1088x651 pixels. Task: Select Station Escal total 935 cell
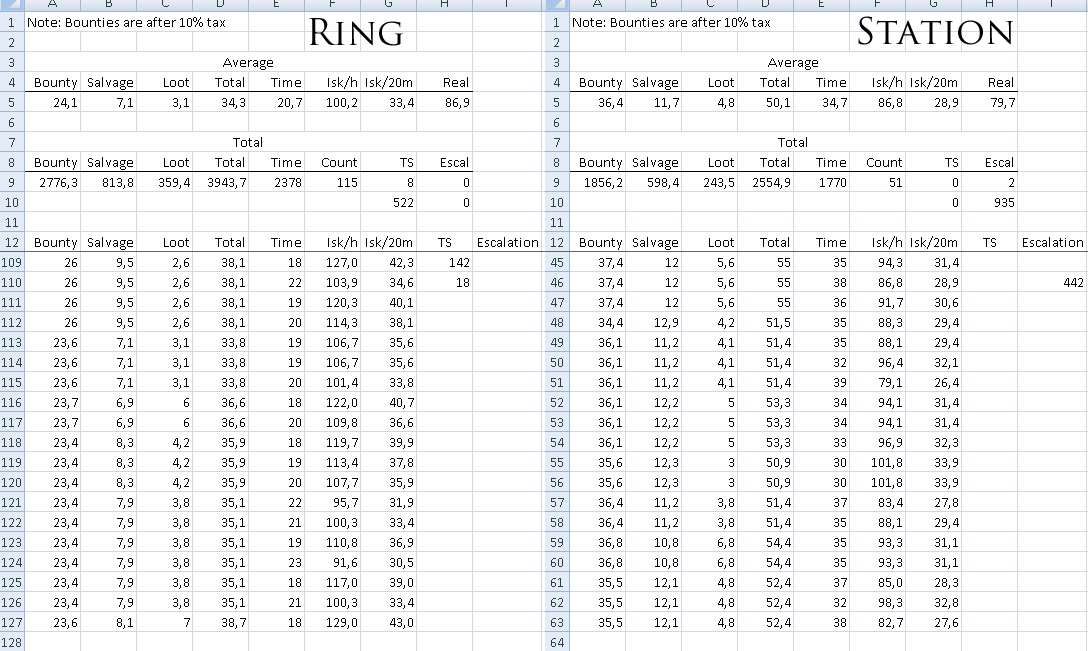point(989,203)
